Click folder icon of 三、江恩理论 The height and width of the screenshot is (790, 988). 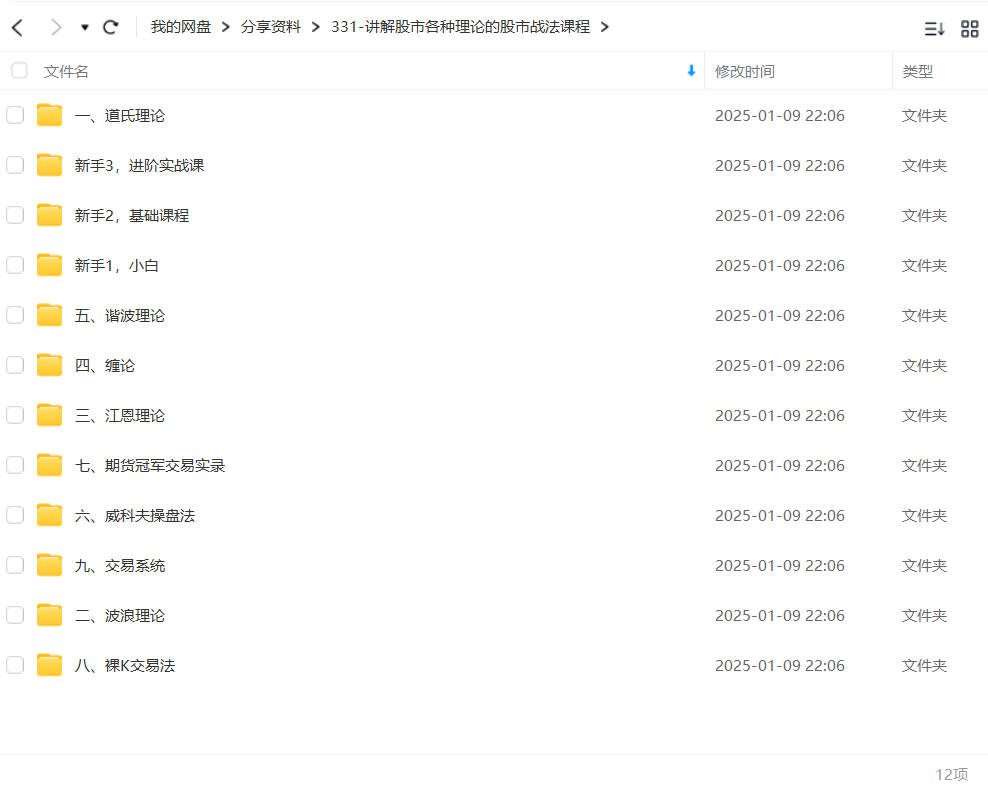point(49,415)
